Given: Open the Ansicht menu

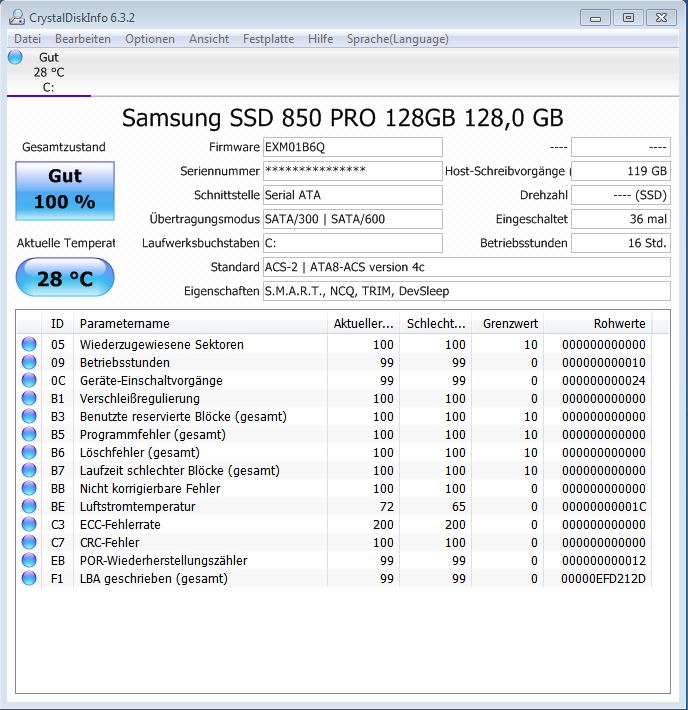Looking at the screenshot, I should pos(209,39).
